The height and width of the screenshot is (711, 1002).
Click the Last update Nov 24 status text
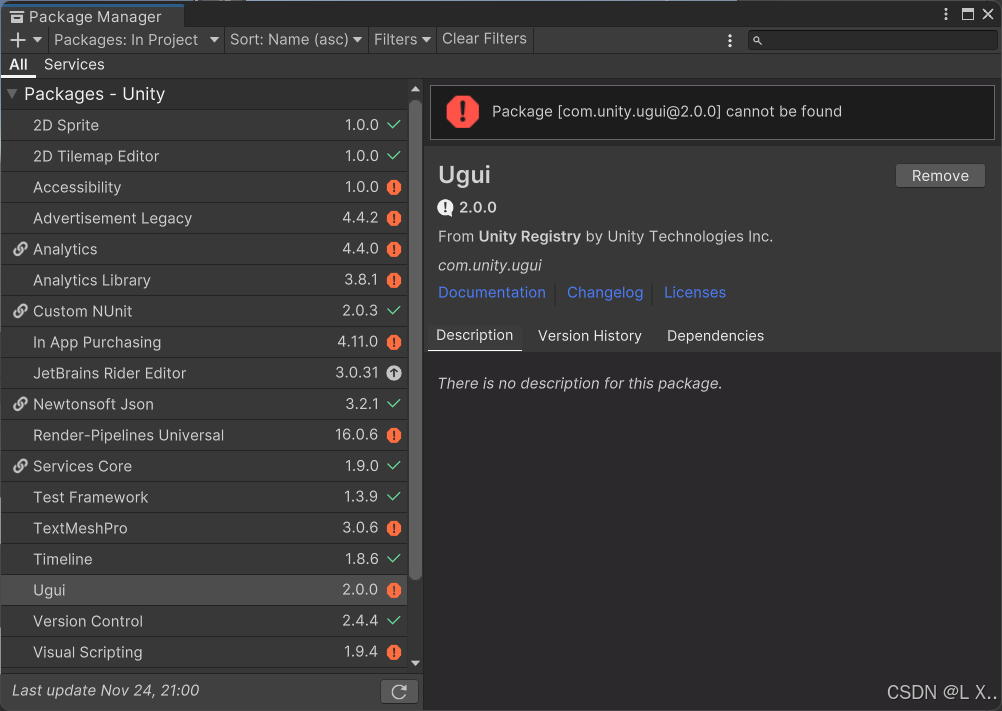[x=105, y=691]
